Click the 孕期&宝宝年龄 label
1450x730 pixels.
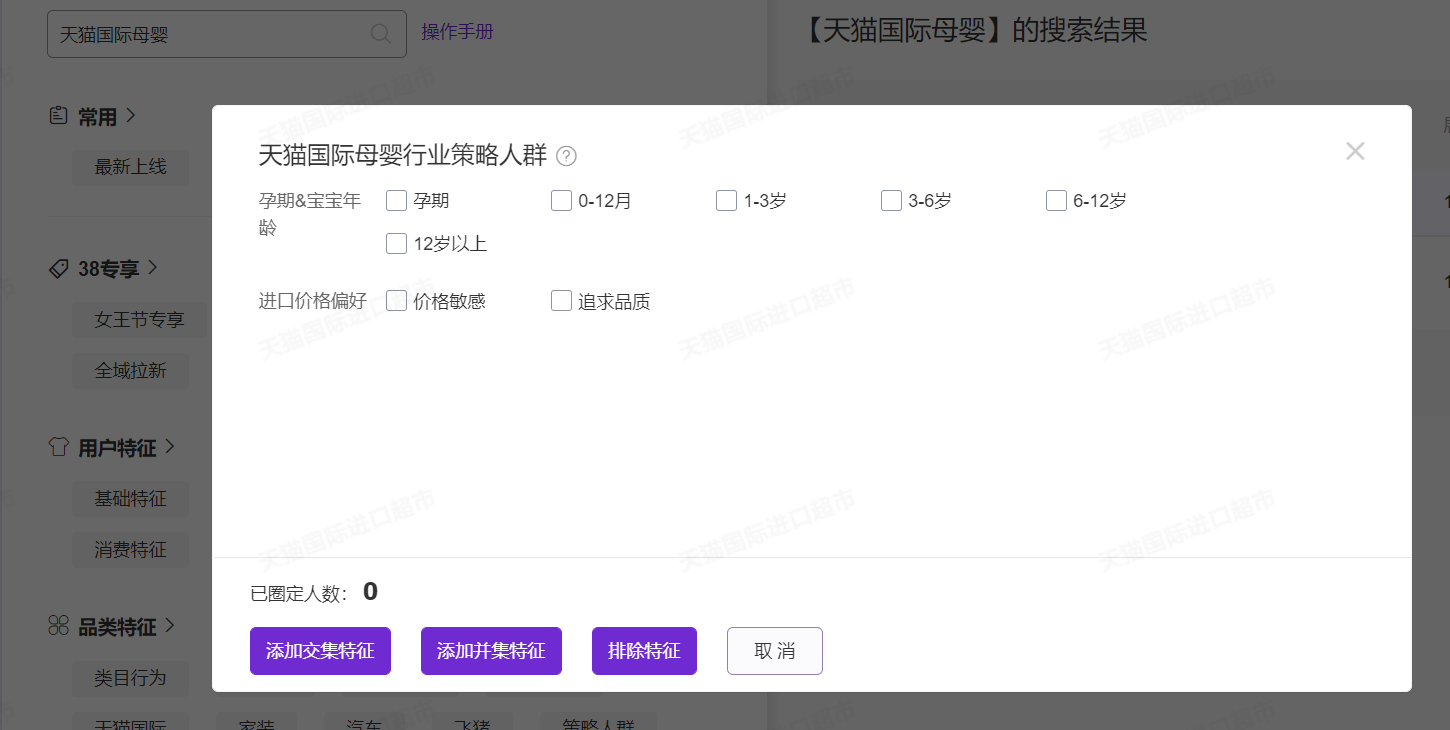(x=310, y=214)
